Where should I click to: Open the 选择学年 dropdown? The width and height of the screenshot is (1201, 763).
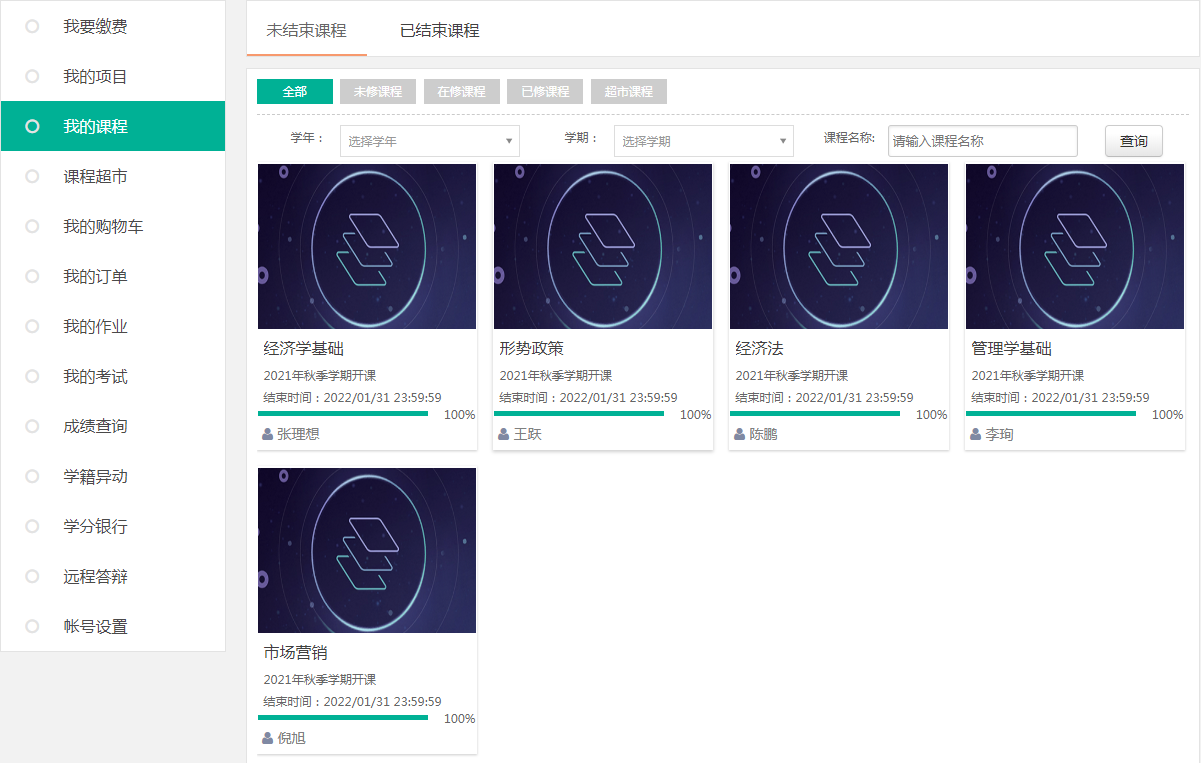[430, 141]
